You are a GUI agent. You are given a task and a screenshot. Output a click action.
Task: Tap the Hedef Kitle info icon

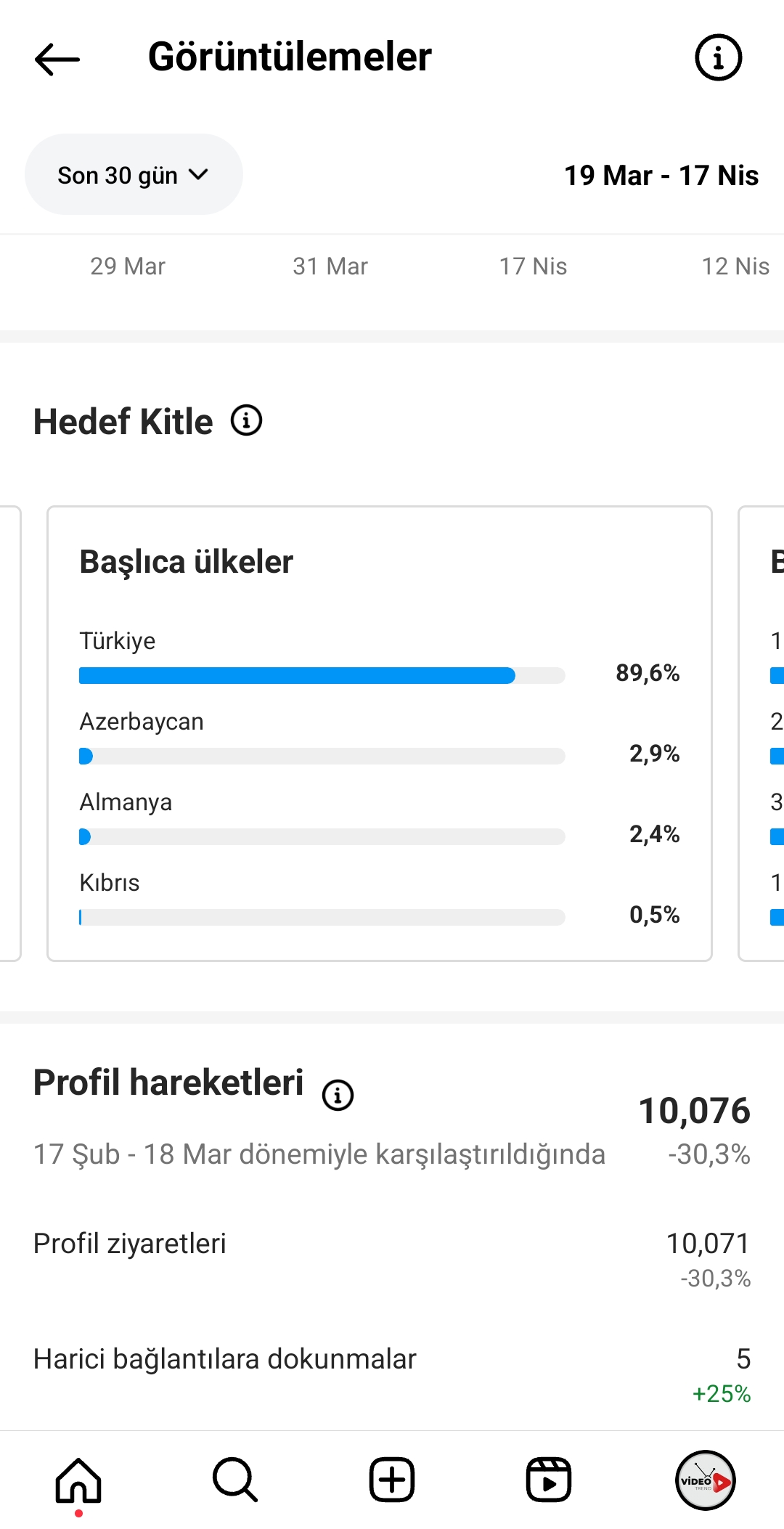point(247,420)
